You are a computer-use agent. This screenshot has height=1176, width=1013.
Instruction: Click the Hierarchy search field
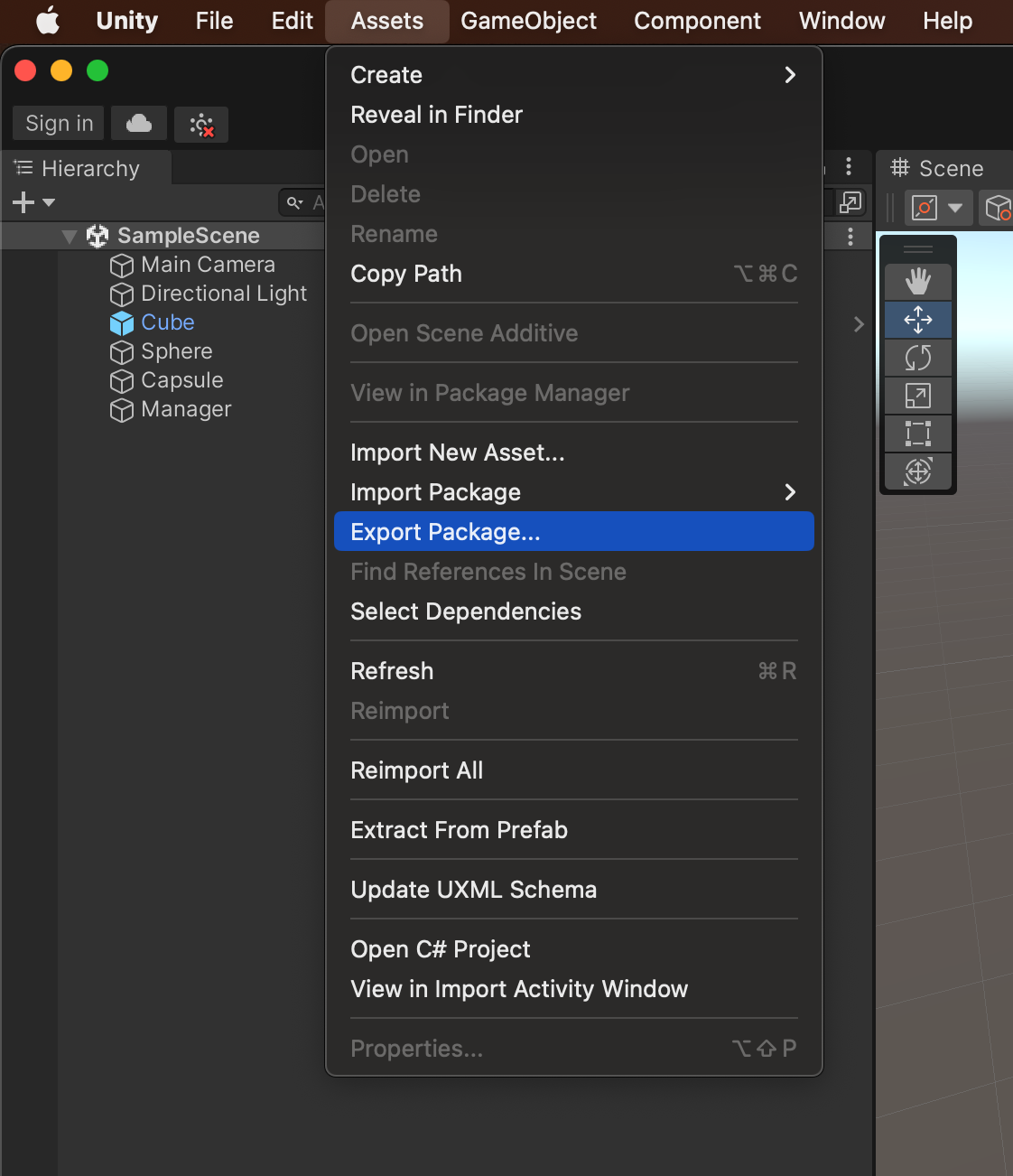point(302,202)
